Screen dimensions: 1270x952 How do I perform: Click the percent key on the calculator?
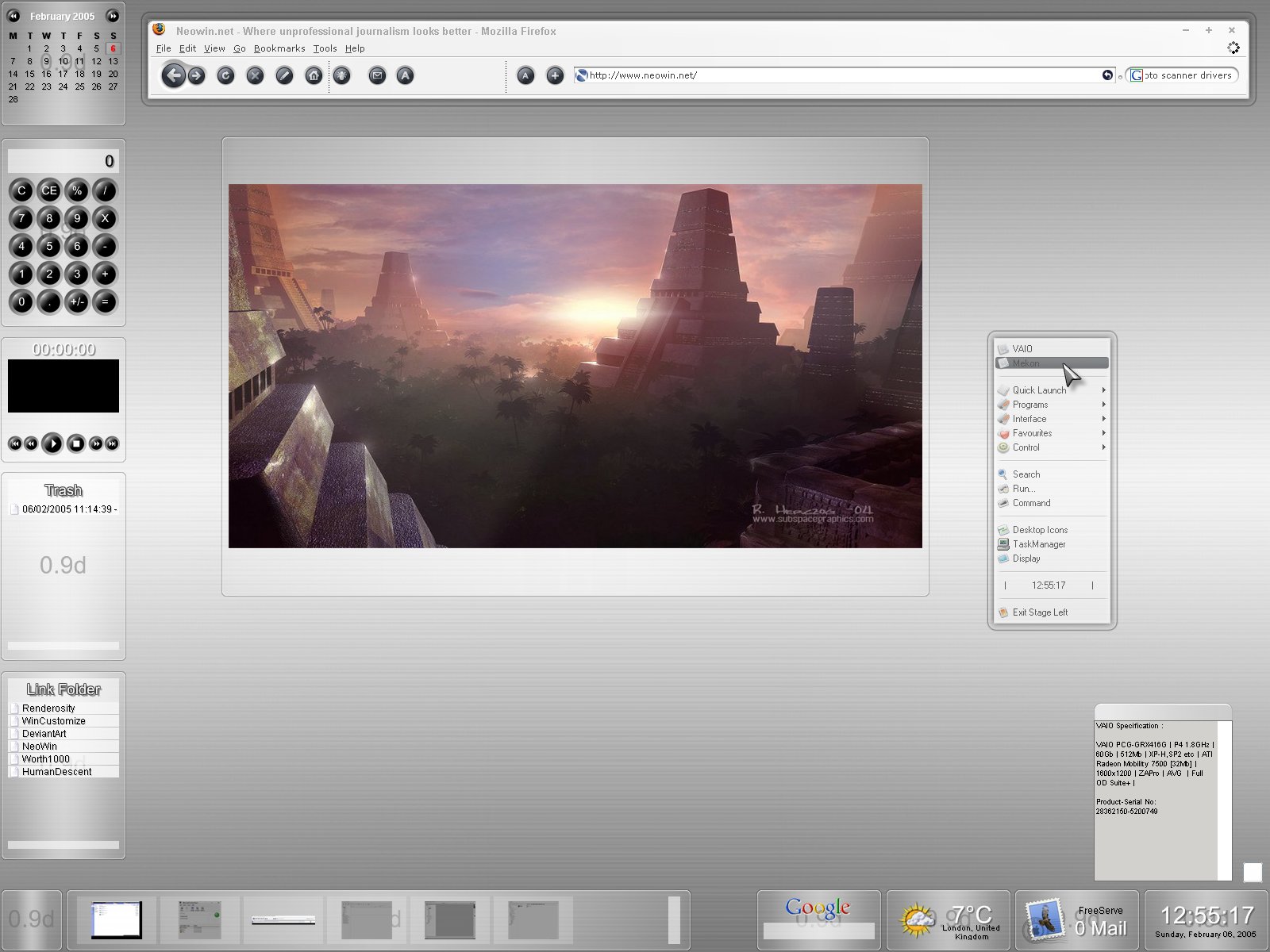click(x=77, y=190)
